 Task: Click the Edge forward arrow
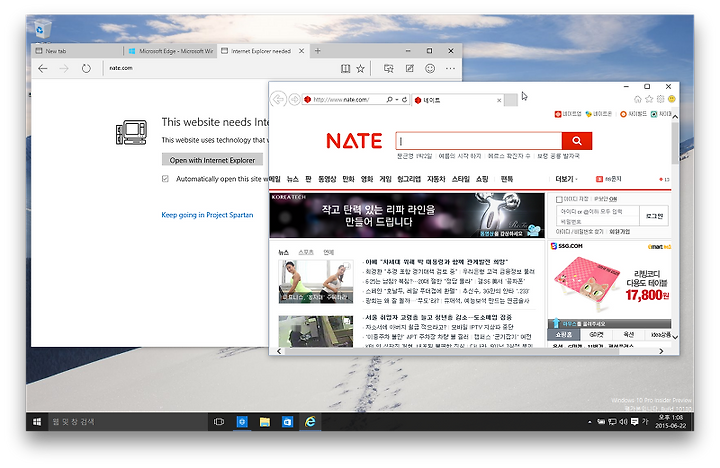click(64, 68)
